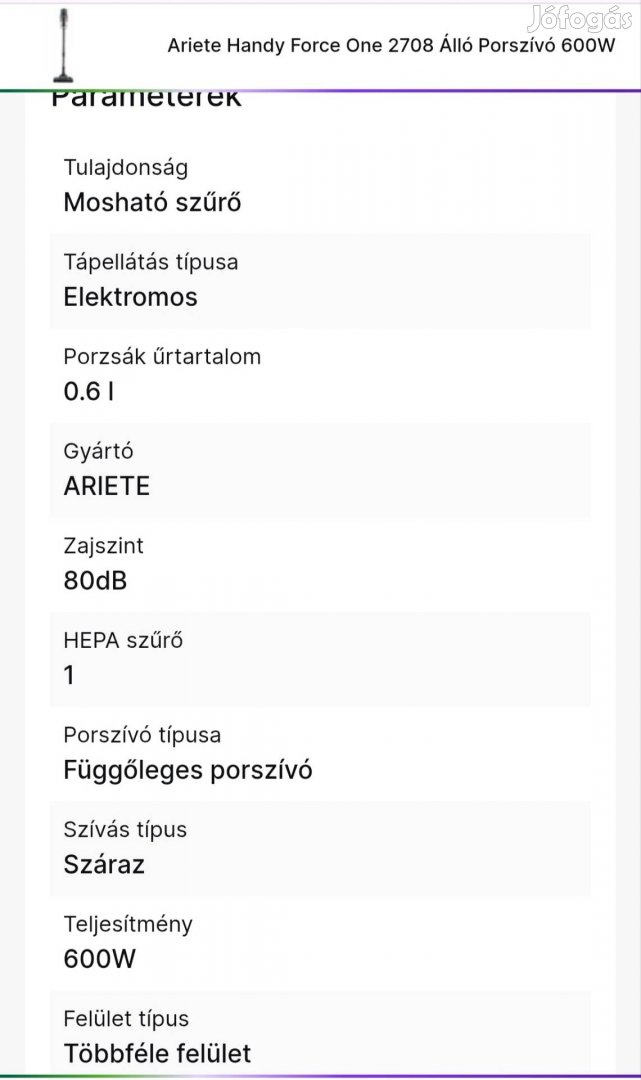This screenshot has height=1080, width=641.
Task: Click the Teljesítmény label
Action: click(x=128, y=924)
